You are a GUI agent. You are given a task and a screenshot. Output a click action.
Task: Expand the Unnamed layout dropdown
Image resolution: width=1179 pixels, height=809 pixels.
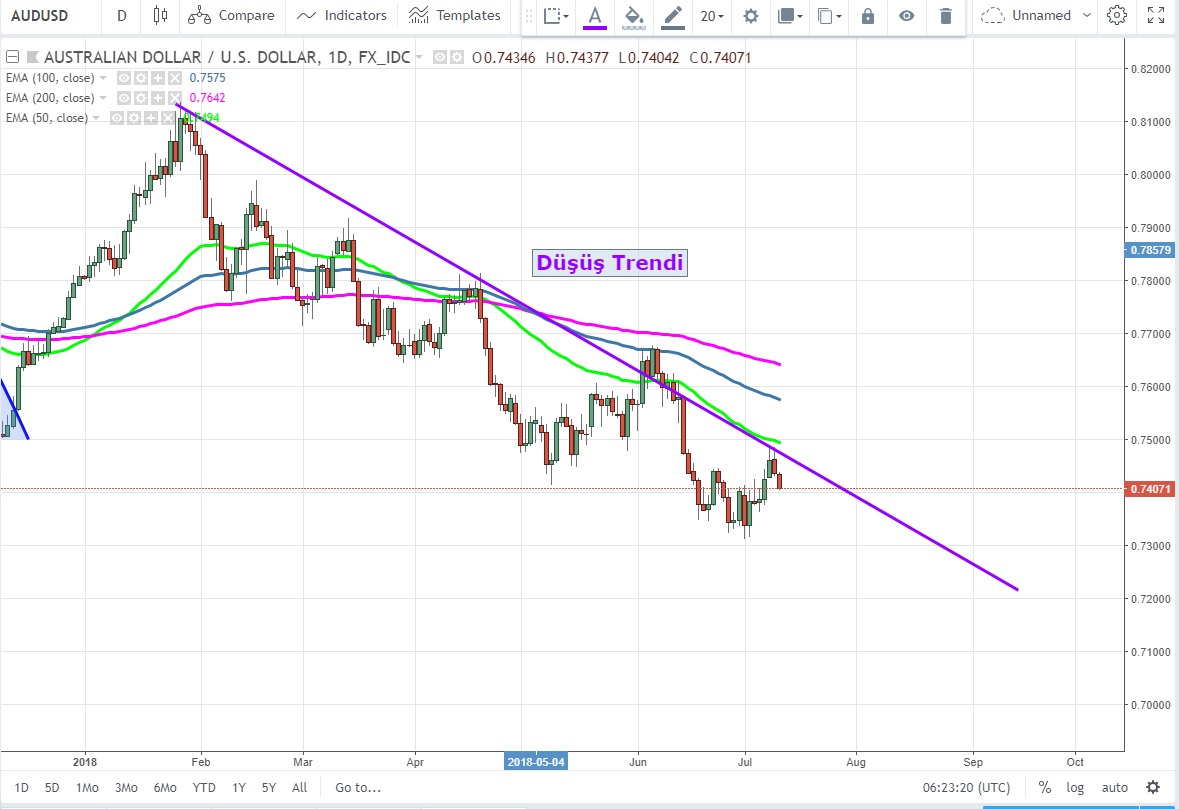pos(1086,15)
